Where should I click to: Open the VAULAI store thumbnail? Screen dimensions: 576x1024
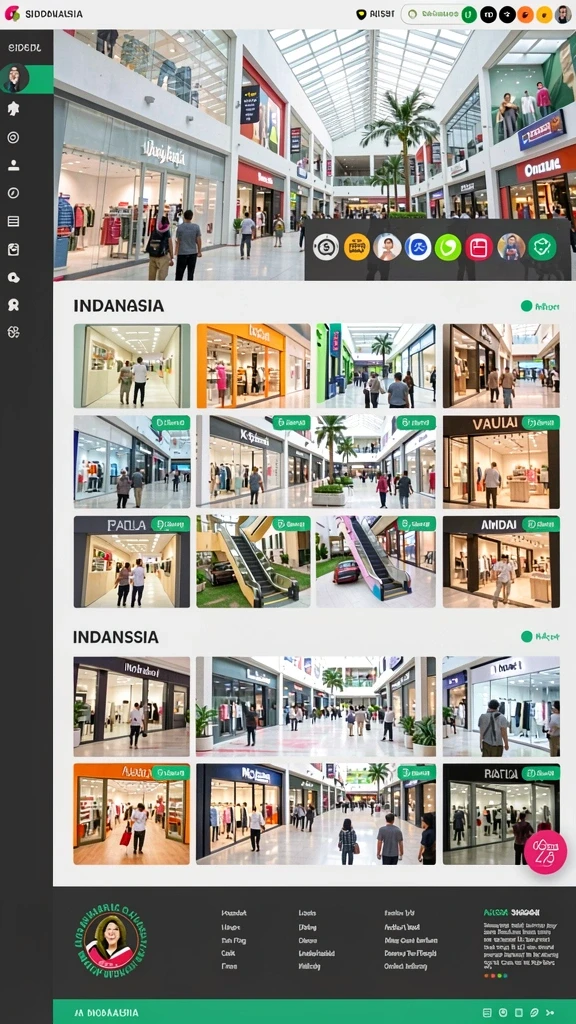coord(501,461)
